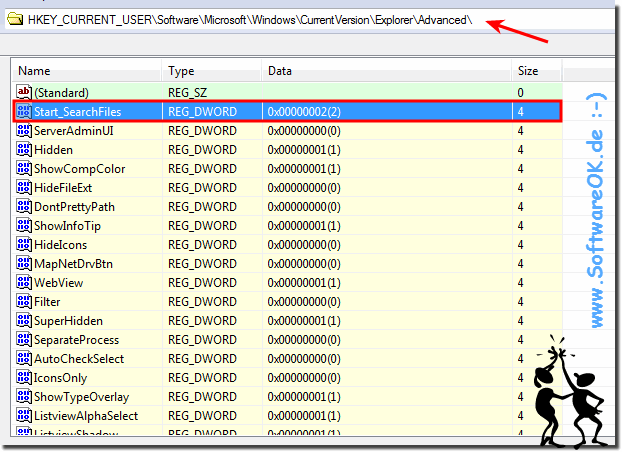622x452 pixels.
Task: Select the HideFileExt entry name
Action: (x=63, y=188)
